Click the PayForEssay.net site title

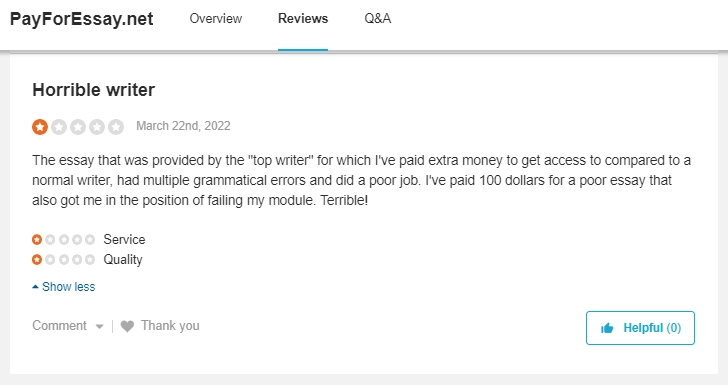pyautogui.click(x=82, y=19)
